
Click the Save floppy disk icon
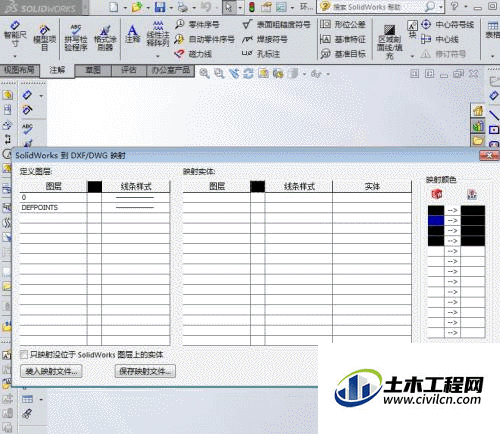tap(160, 7)
